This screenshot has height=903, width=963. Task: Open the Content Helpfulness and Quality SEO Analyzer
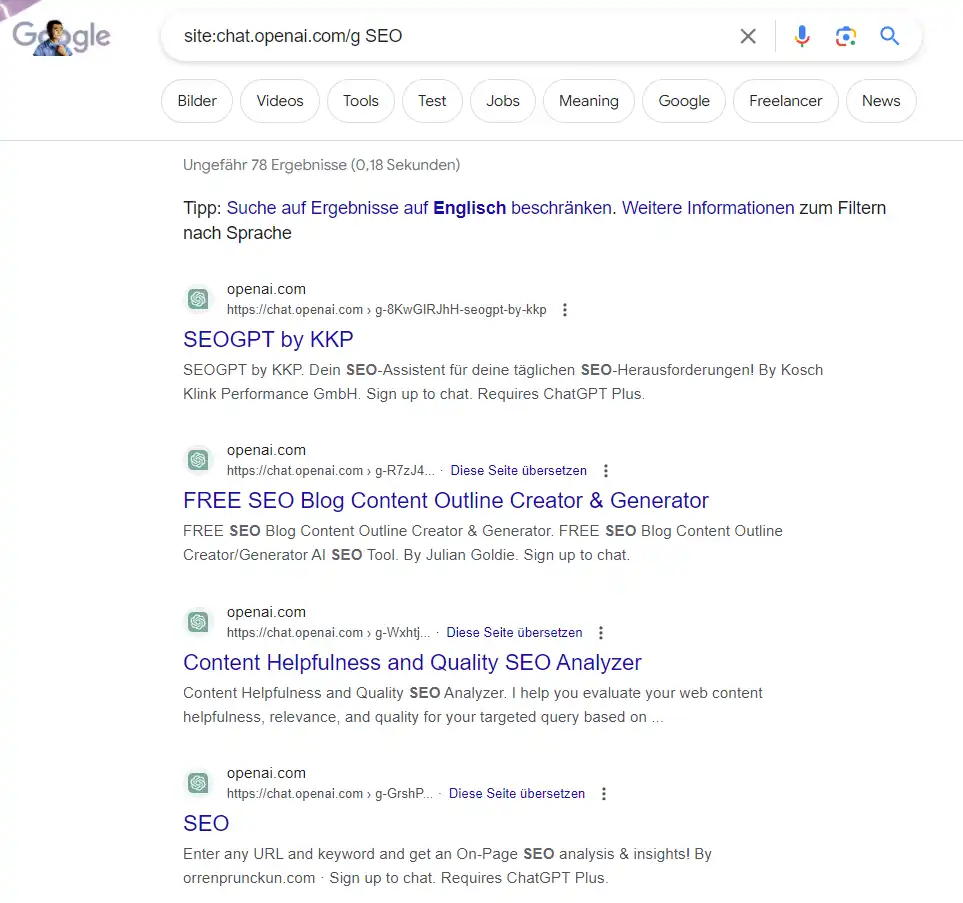412,662
